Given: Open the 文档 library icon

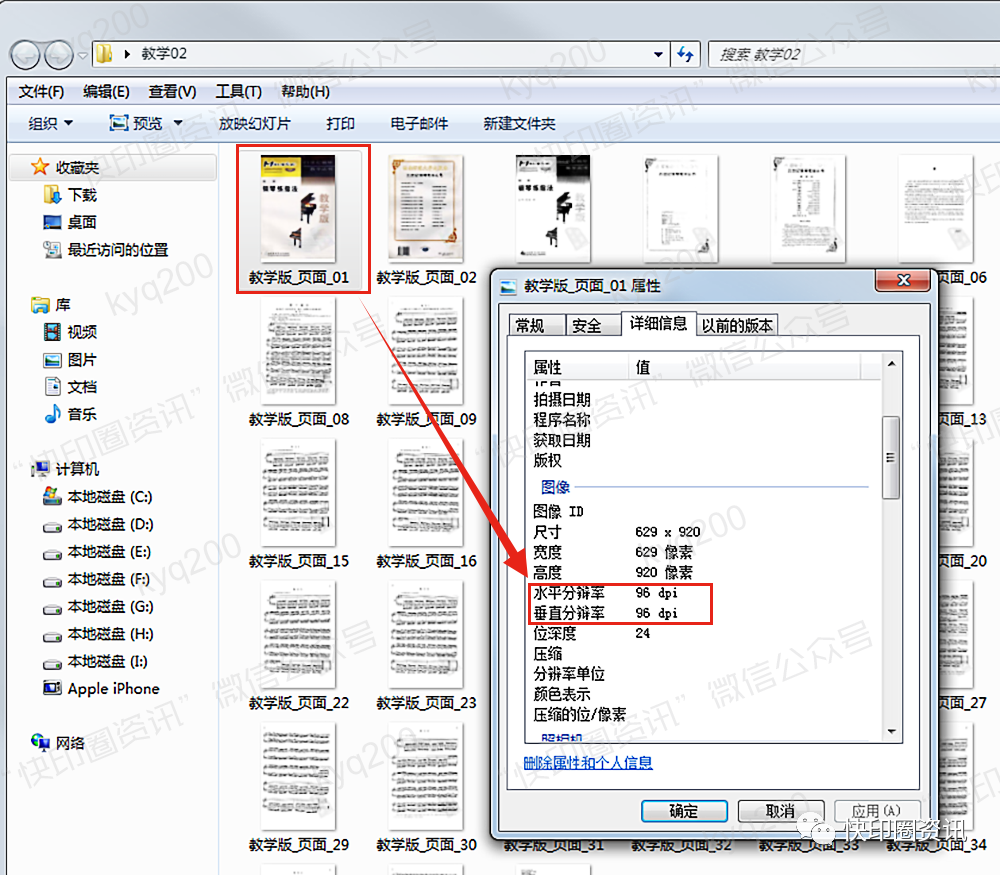Looking at the screenshot, I should [x=53, y=386].
